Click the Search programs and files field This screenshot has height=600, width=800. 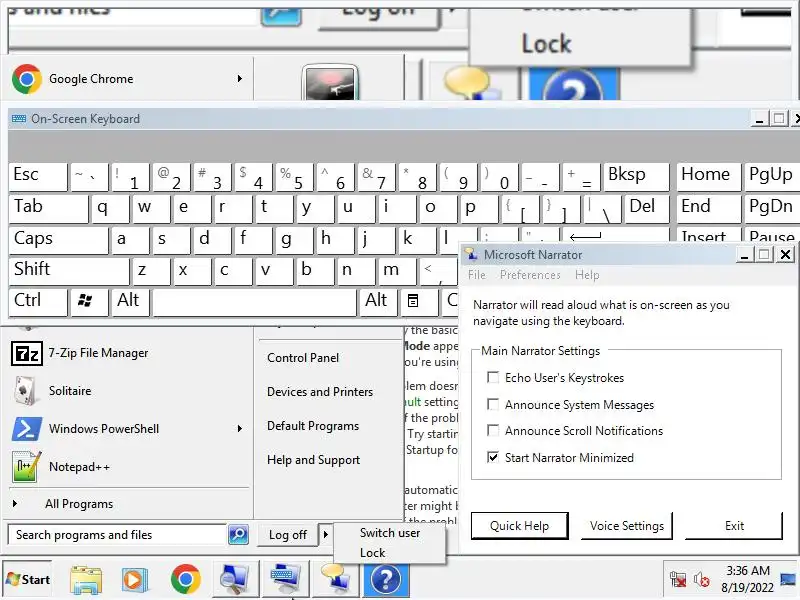click(x=117, y=535)
